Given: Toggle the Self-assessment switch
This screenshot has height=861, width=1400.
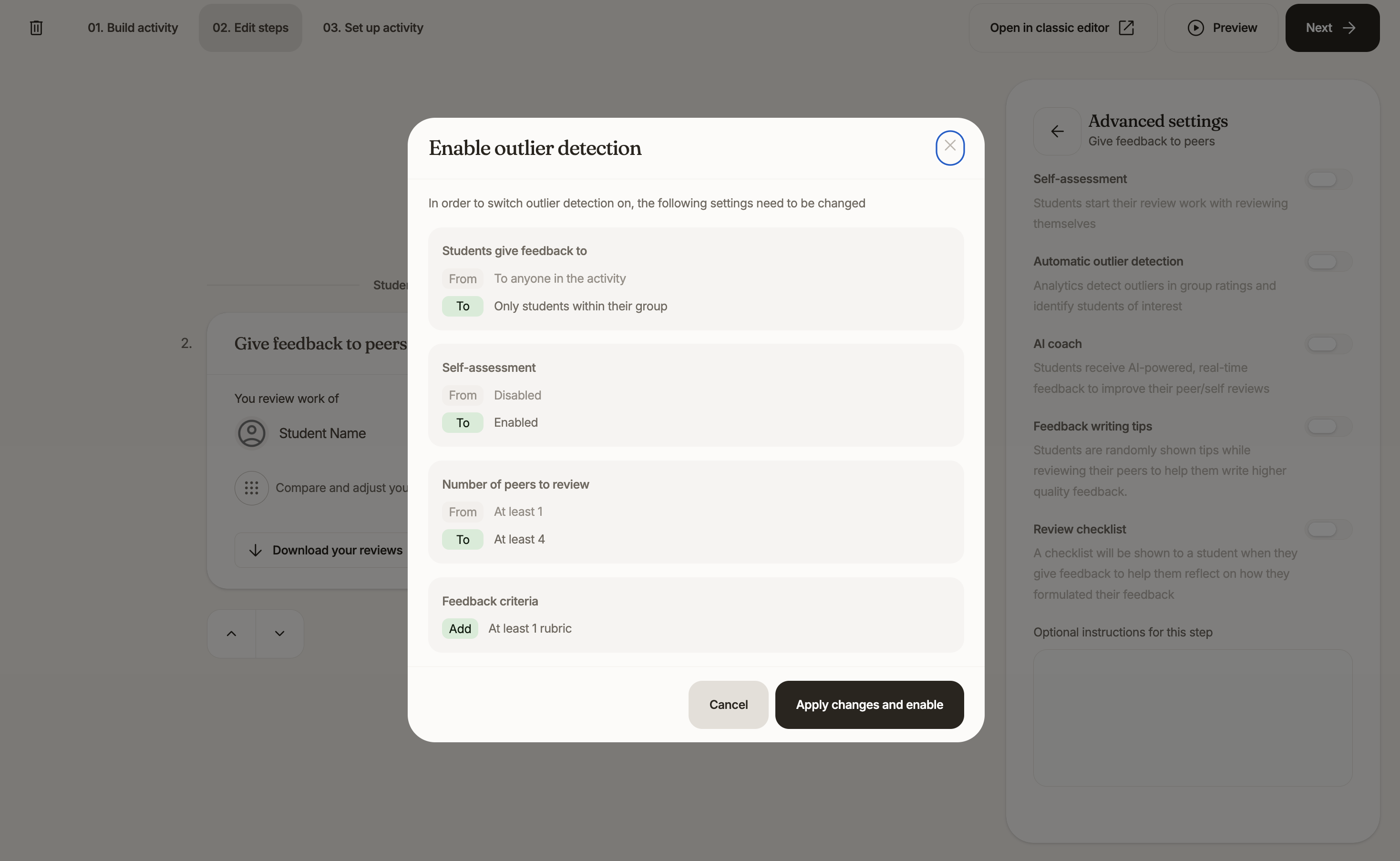Looking at the screenshot, I should click(x=1329, y=179).
